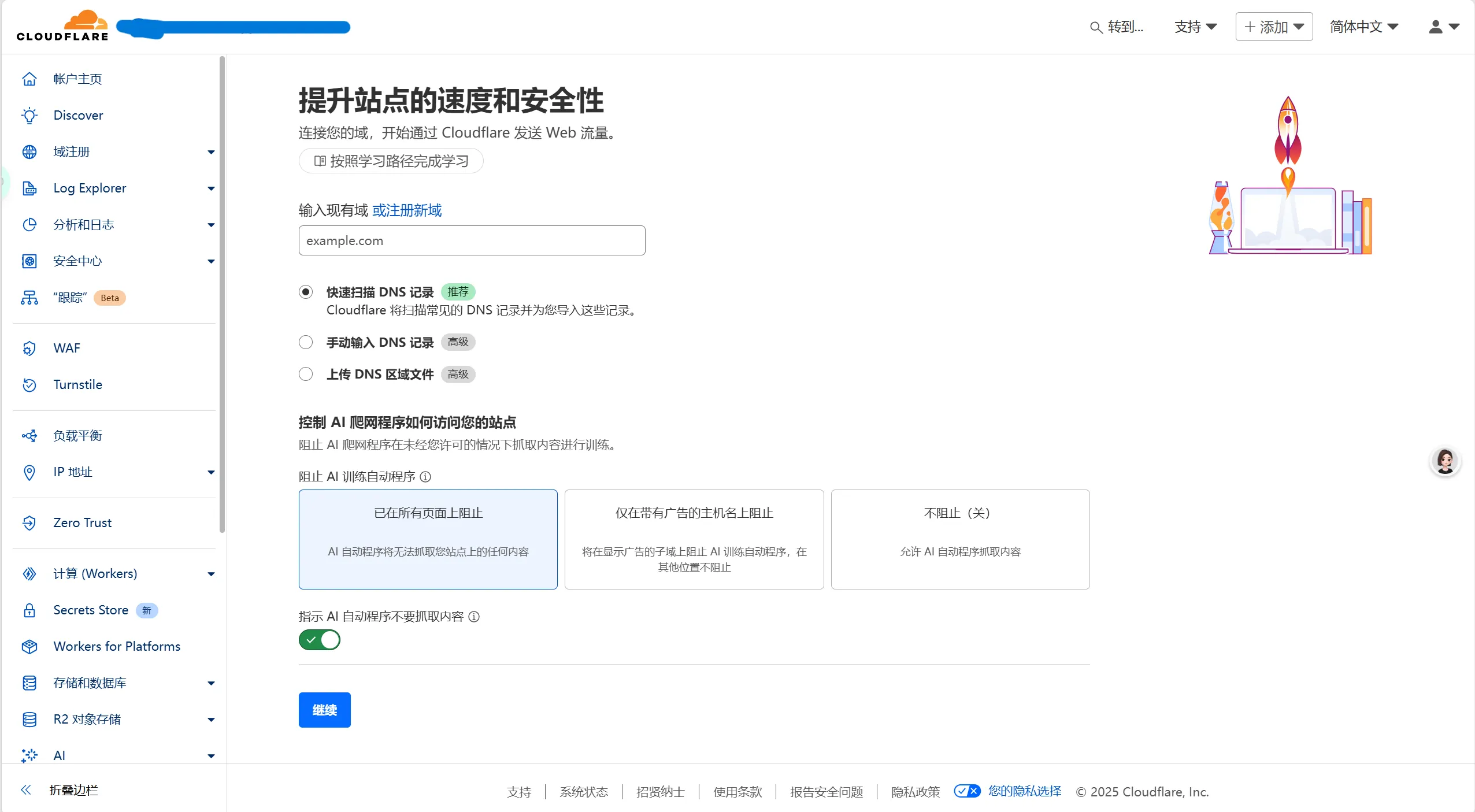Open the 系统状态 footer link
This screenshot has width=1475, height=812.
pos(584,792)
